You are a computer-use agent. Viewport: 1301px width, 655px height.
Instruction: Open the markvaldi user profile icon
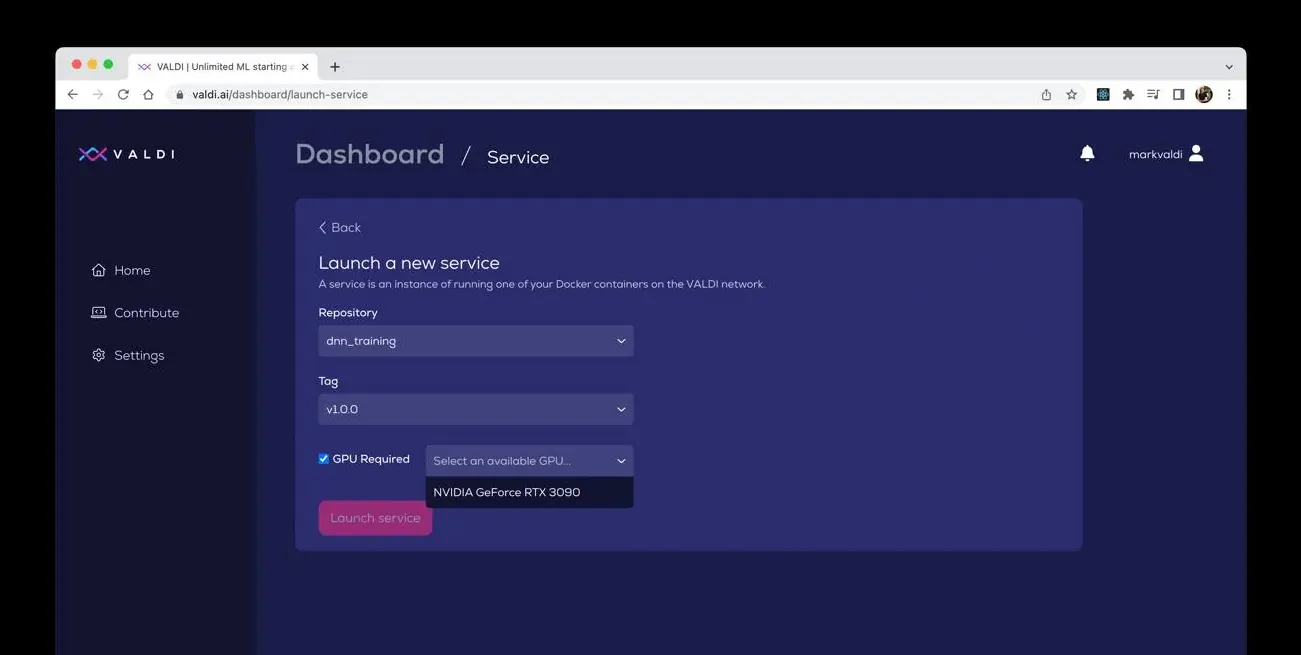[1196, 153]
